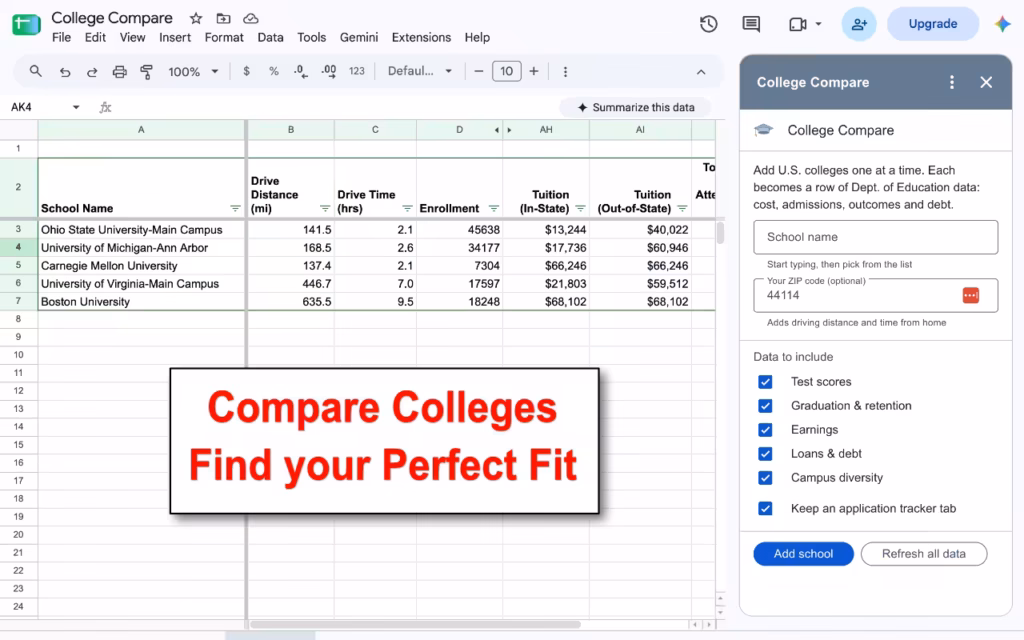Toggle Loans & debt checkbox
Screen dimensions: 1024x640
coord(765,454)
